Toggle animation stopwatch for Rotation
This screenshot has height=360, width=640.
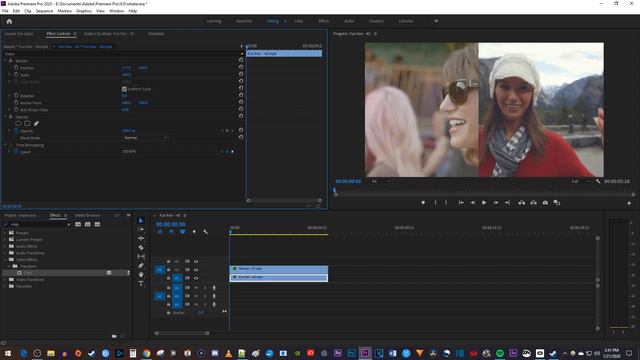(16, 96)
